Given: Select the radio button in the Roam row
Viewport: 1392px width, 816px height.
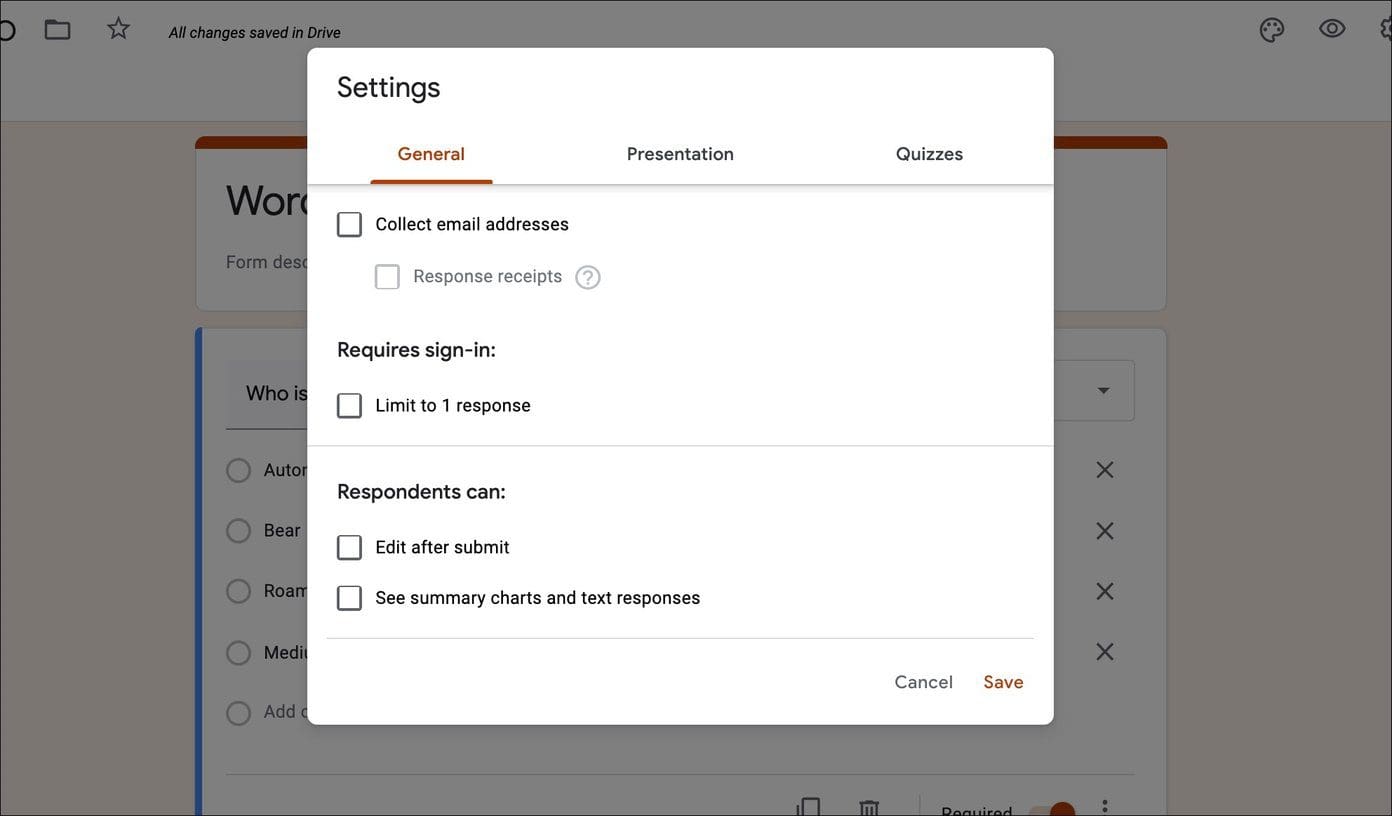Looking at the screenshot, I should point(238,591).
